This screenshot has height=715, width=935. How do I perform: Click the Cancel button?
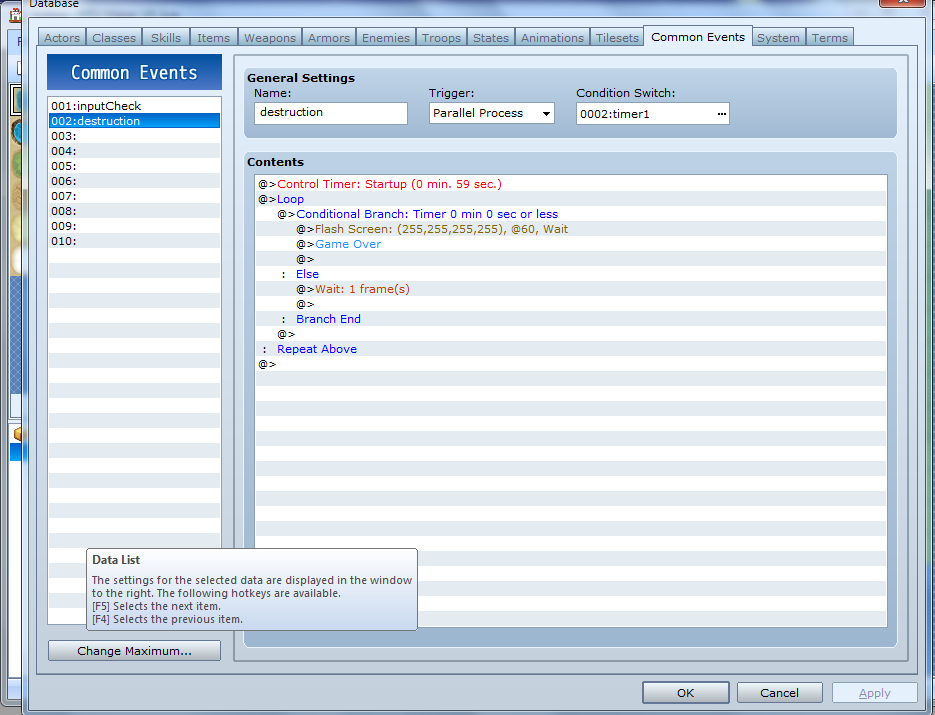coord(779,693)
